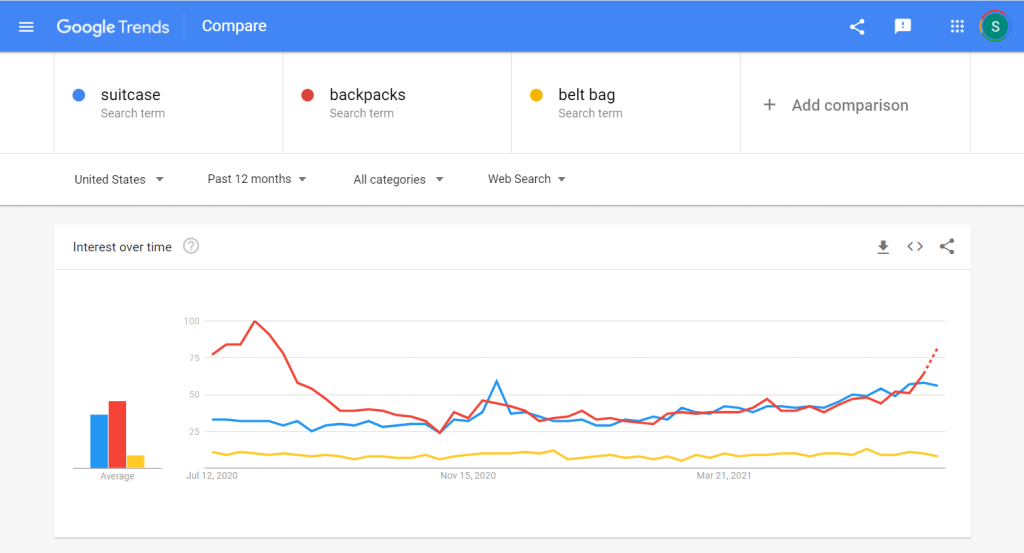The image size is (1024, 553).
Task: Click the Nov 15, 2020 axis label
Action: 468,475
